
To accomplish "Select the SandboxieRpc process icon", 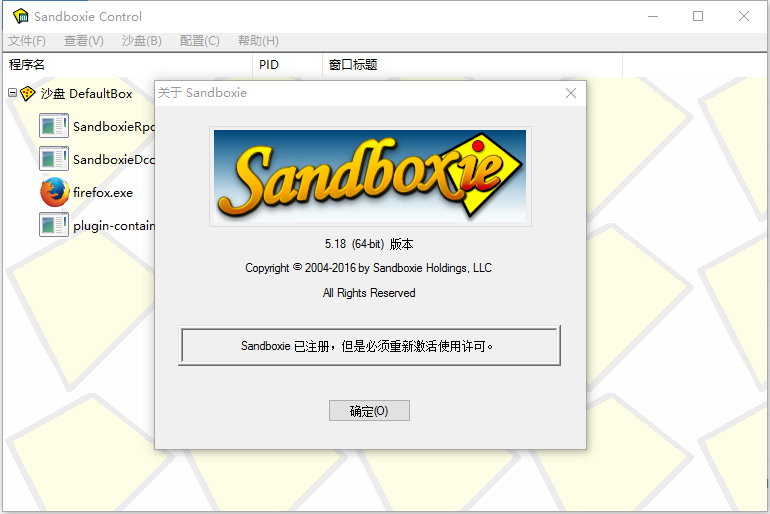I will click(x=54, y=126).
